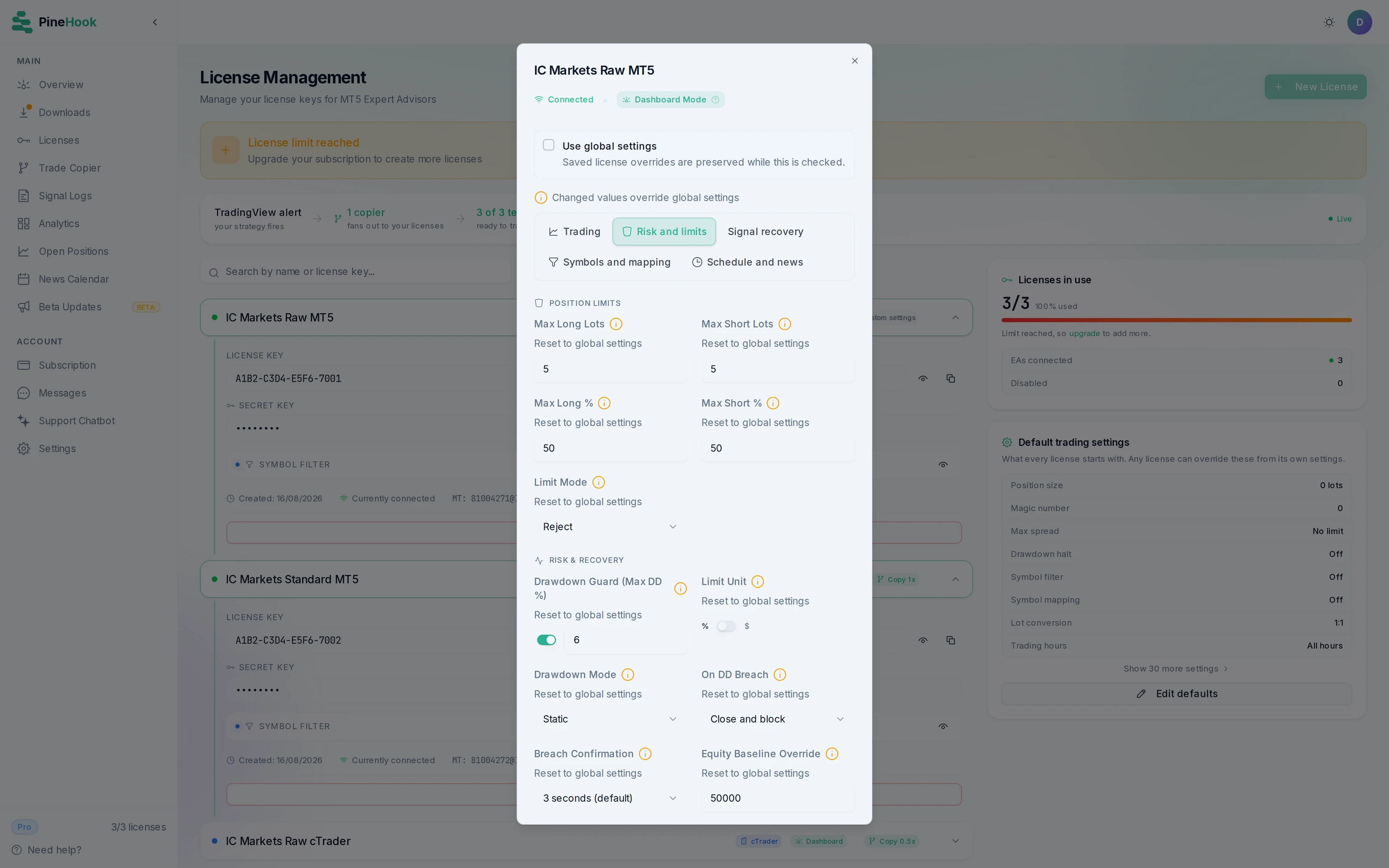The height and width of the screenshot is (868, 1389).
Task: Expand the IC Markets Raw cTrader license row
Action: [x=955, y=841]
